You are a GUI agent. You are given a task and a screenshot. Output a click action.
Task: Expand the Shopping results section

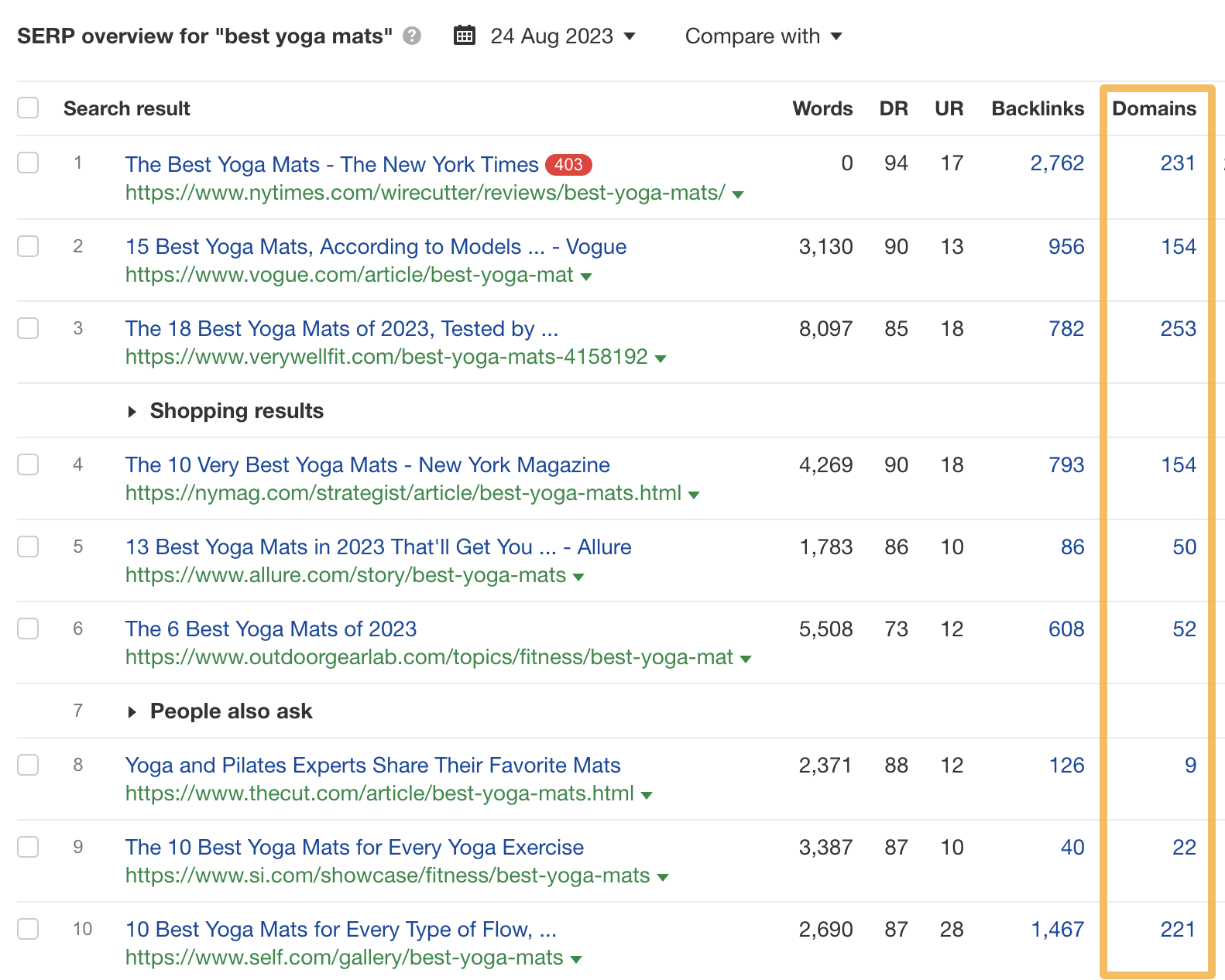pyautogui.click(x=132, y=411)
